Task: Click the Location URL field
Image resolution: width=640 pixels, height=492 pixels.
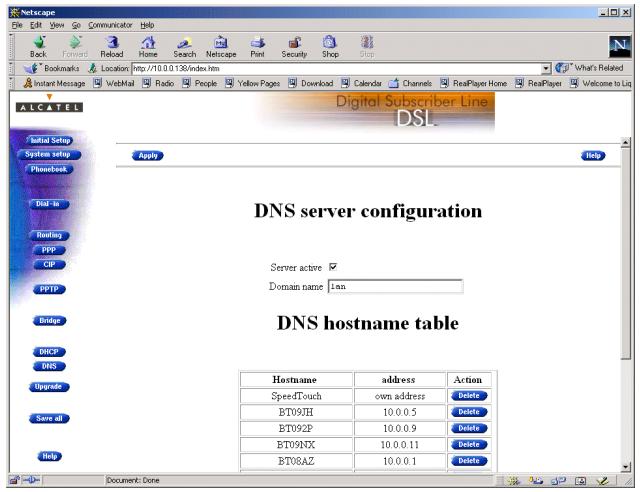Action: tap(337, 69)
